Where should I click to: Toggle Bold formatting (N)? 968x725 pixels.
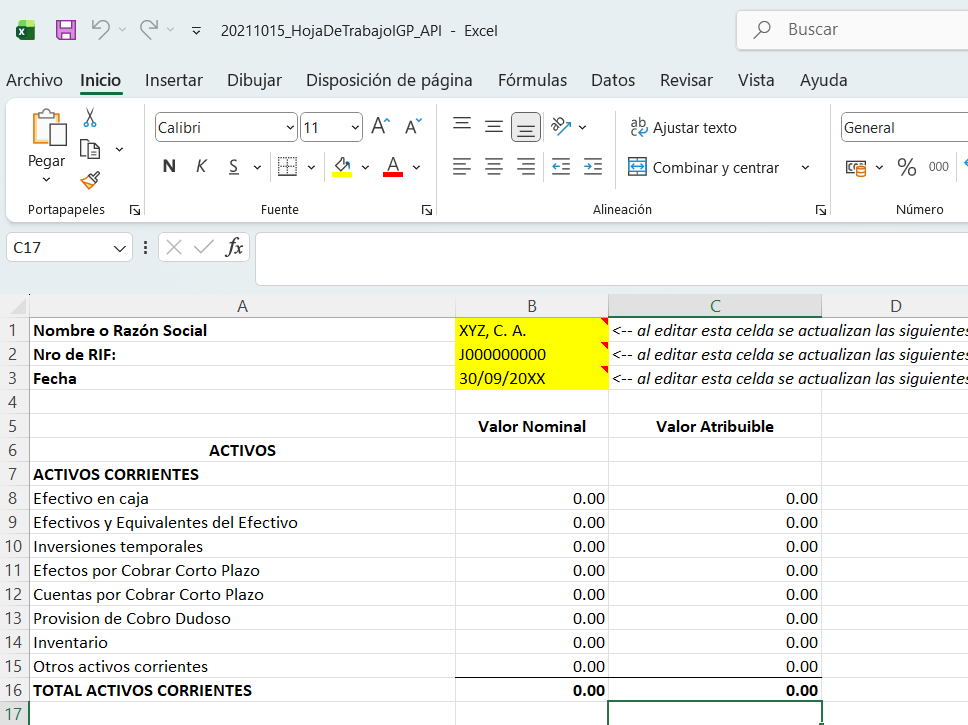[x=169, y=167]
